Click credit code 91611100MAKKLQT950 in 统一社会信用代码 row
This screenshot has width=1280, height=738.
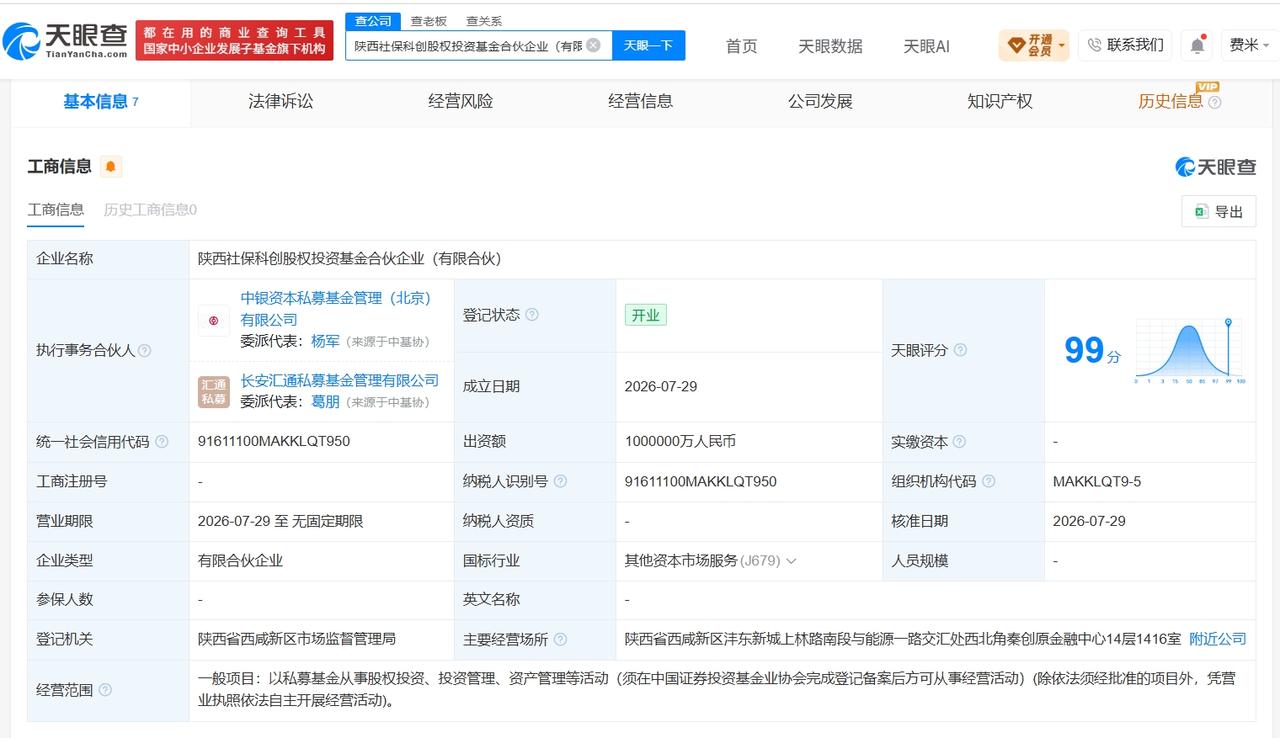[x=274, y=441]
